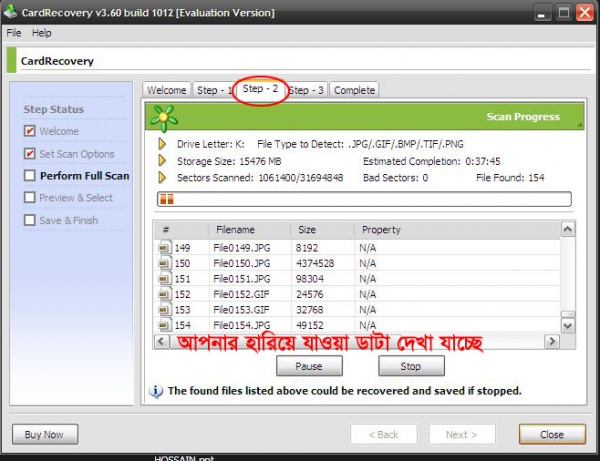Toggle the Welcome step checkbox
The width and height of the screenshot is (600, 461).
(x=29, y=131)
